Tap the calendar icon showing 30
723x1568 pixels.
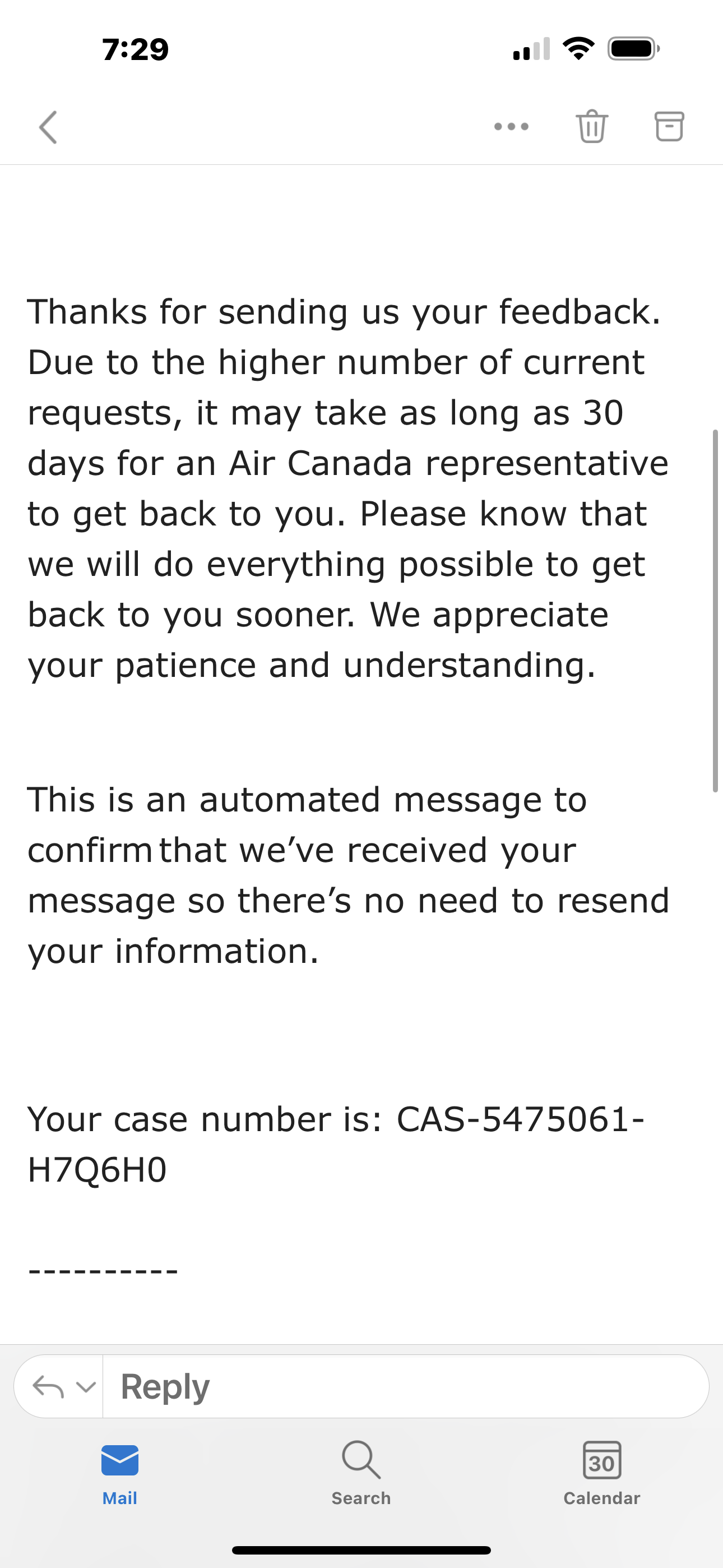click(x=602, y=1460)
